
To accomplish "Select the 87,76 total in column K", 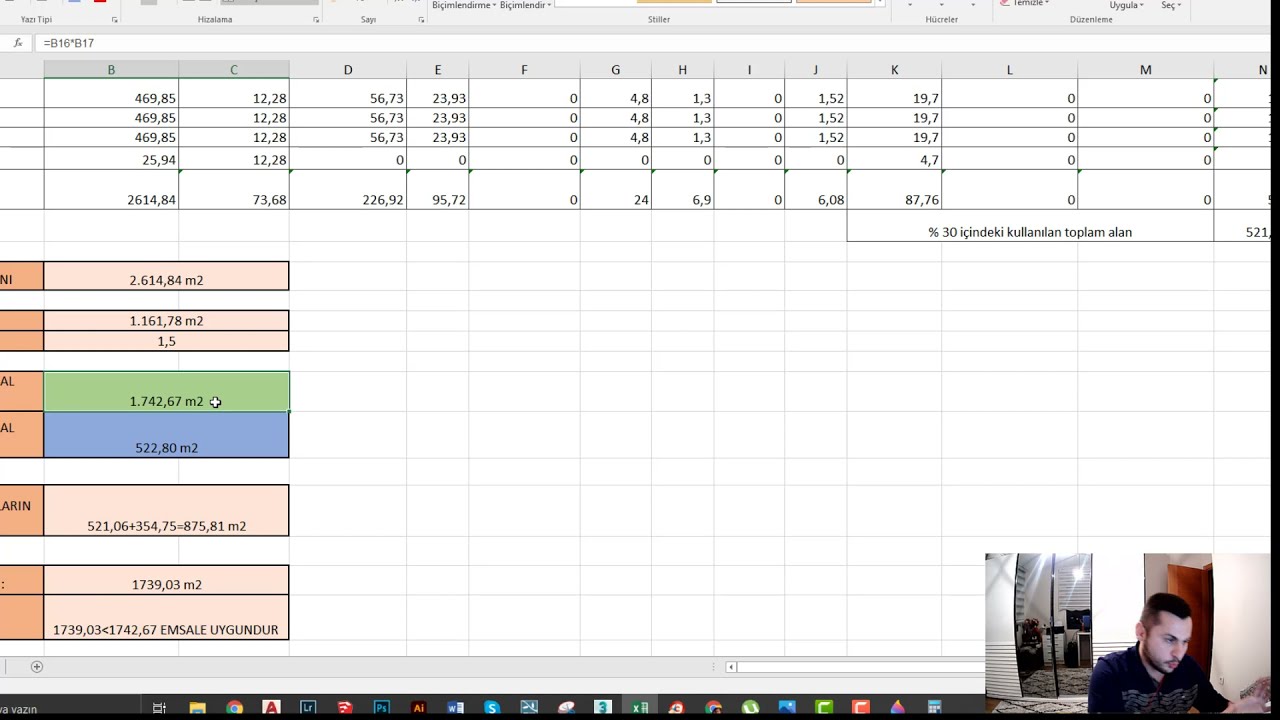I will coord(894,190).
